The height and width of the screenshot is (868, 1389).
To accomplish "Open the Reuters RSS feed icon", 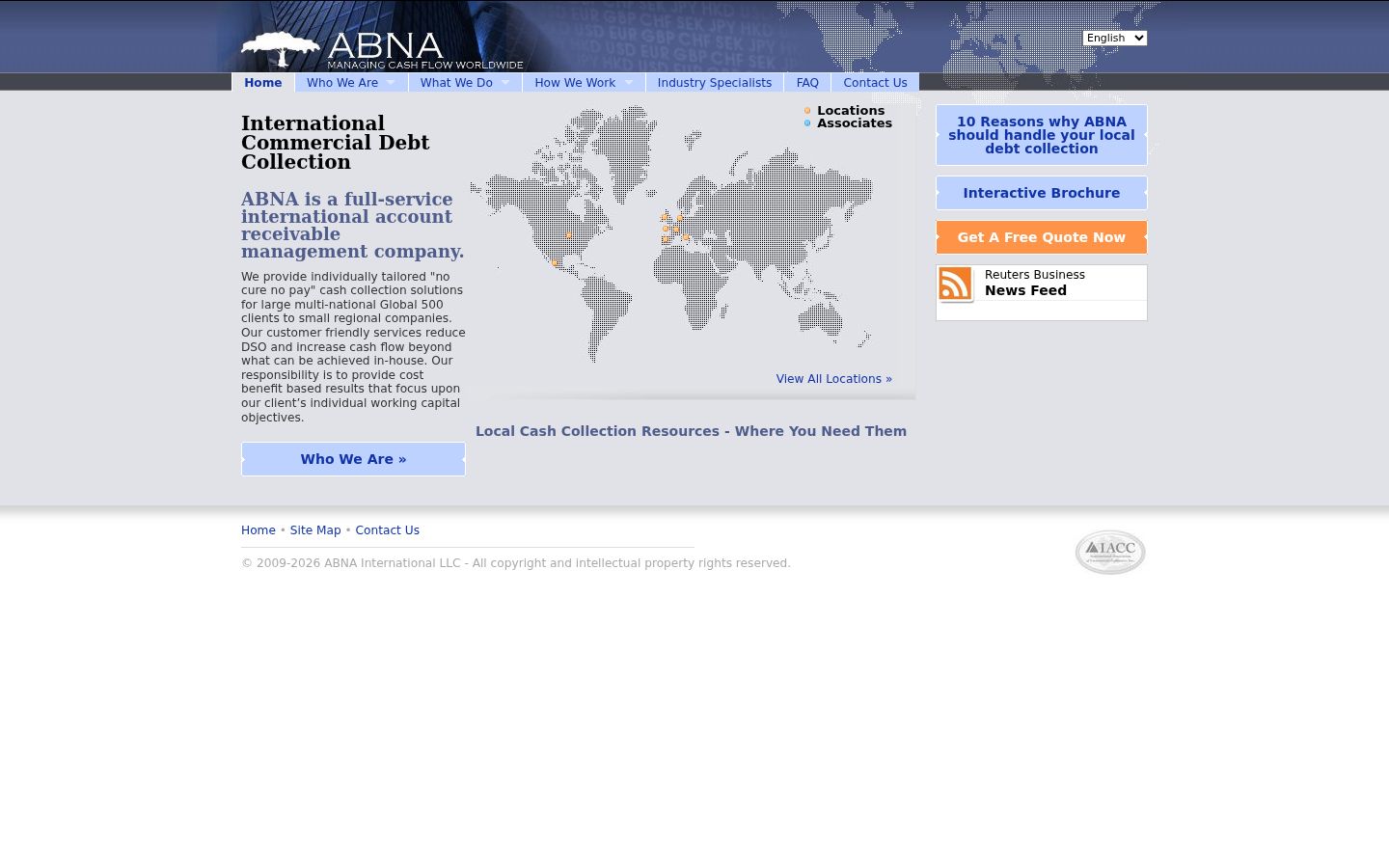I will coord(956,285).
